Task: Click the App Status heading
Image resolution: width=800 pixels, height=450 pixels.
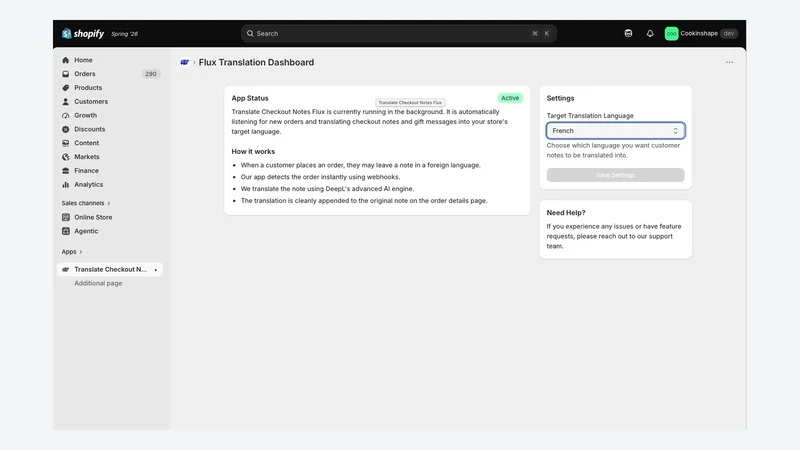Action: (x=250, y=98)
